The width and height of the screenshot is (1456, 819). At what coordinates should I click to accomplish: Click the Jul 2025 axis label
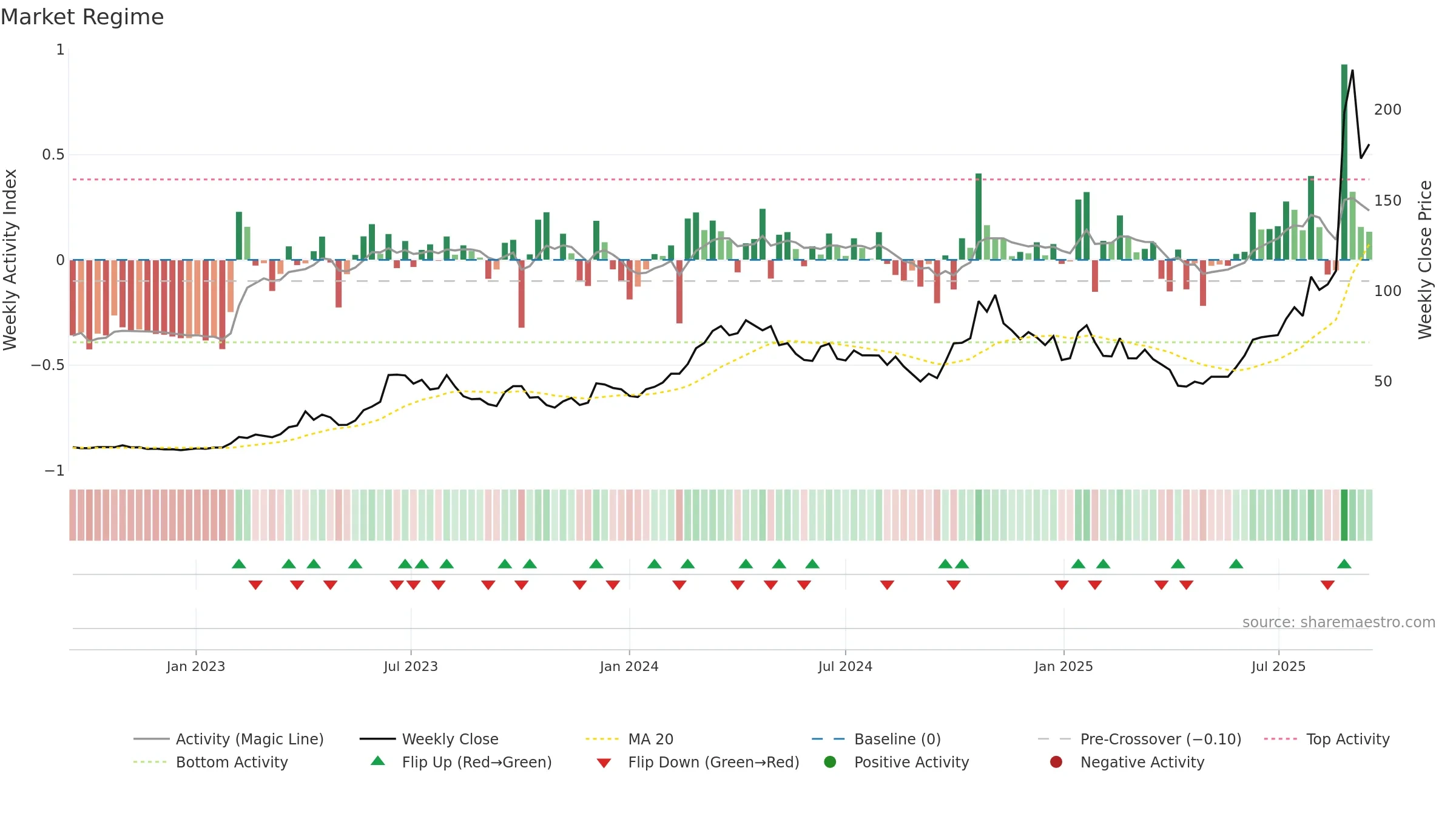[1278, 667]
